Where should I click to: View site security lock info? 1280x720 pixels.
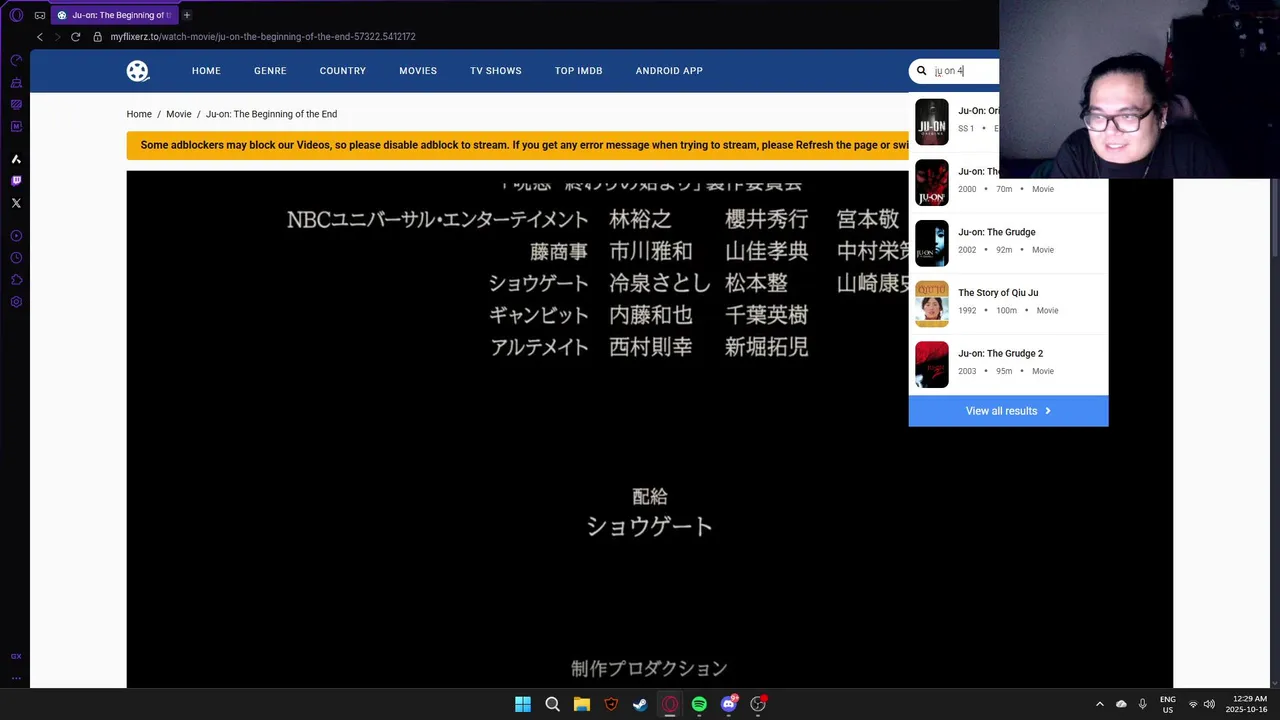tap(98, 37)
